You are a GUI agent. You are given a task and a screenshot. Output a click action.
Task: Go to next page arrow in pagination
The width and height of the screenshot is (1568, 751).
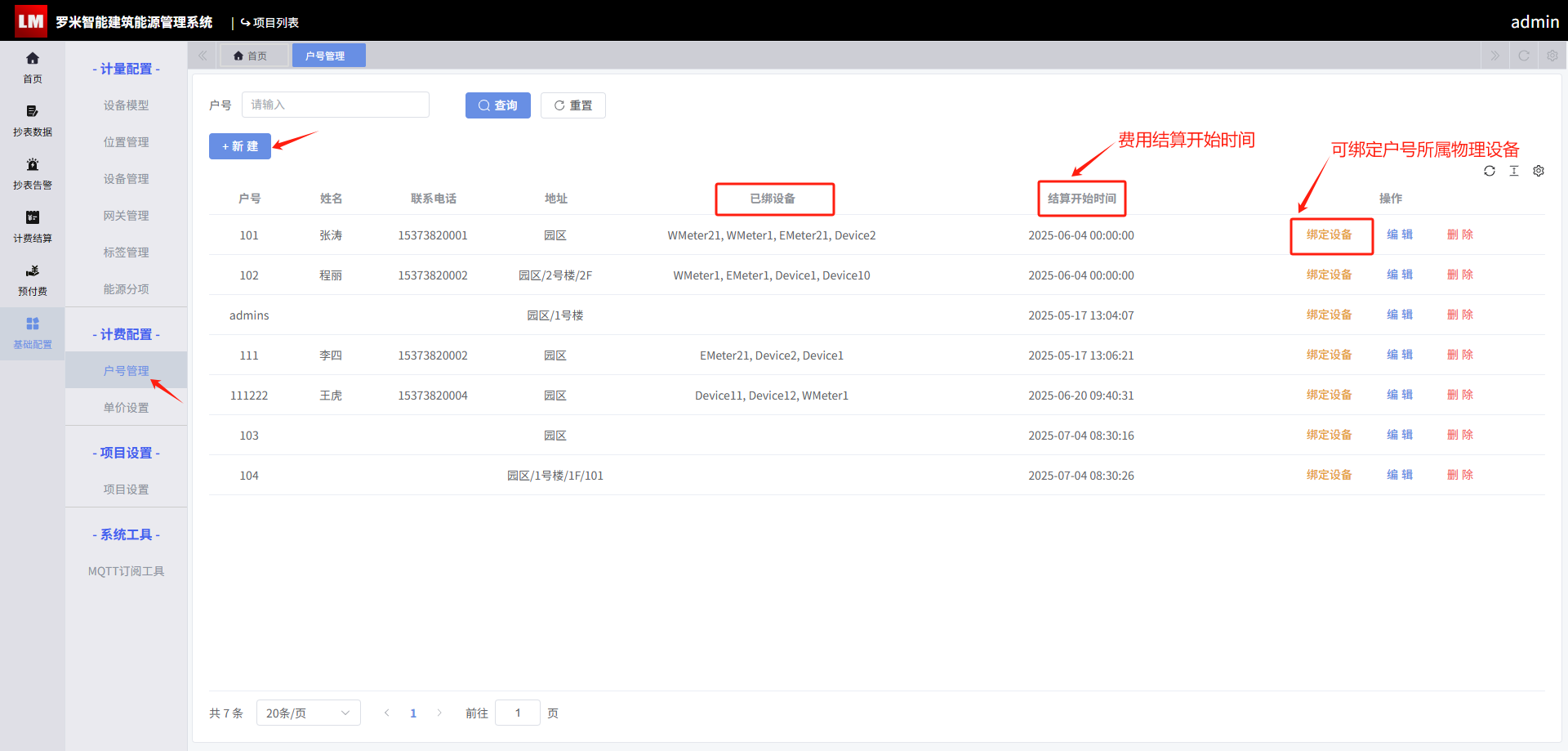click(439, 713)
